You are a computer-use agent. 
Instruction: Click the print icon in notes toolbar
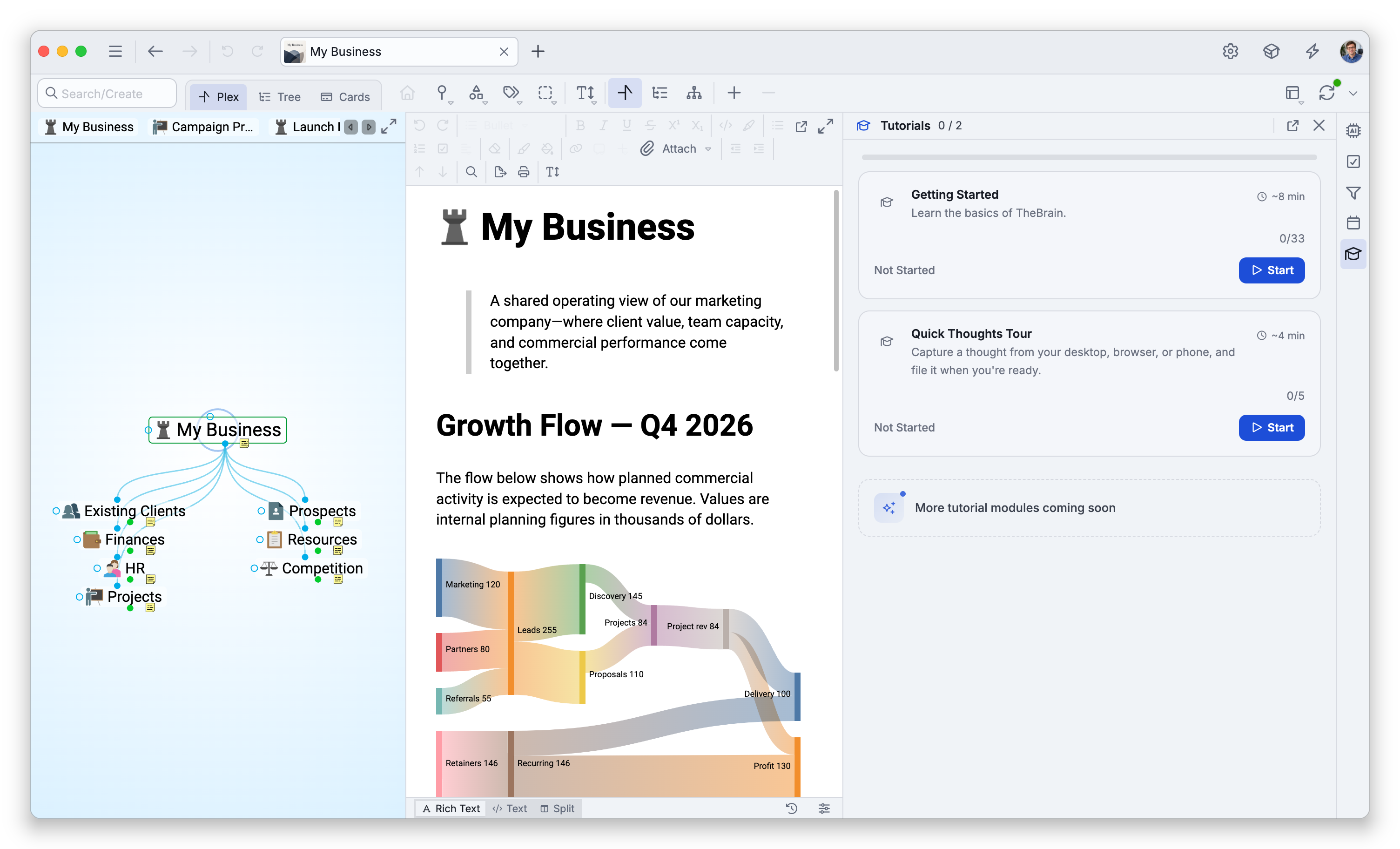[x=523, y=172]
